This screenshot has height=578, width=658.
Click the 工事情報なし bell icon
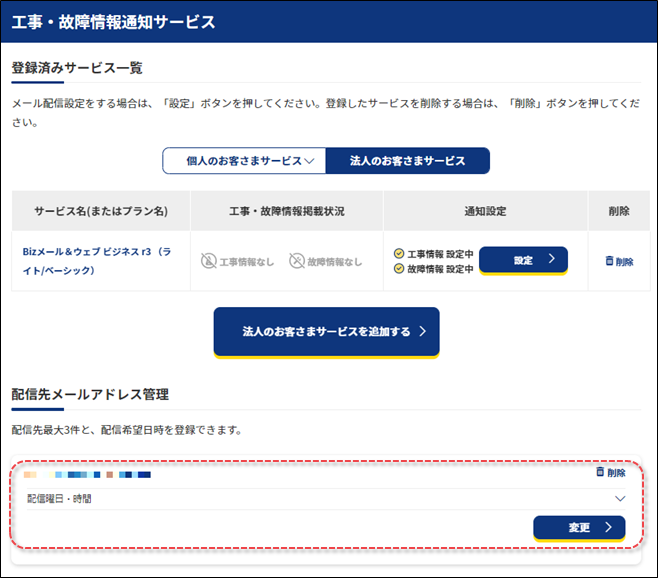pyautogui.click(x=209, y=261)
